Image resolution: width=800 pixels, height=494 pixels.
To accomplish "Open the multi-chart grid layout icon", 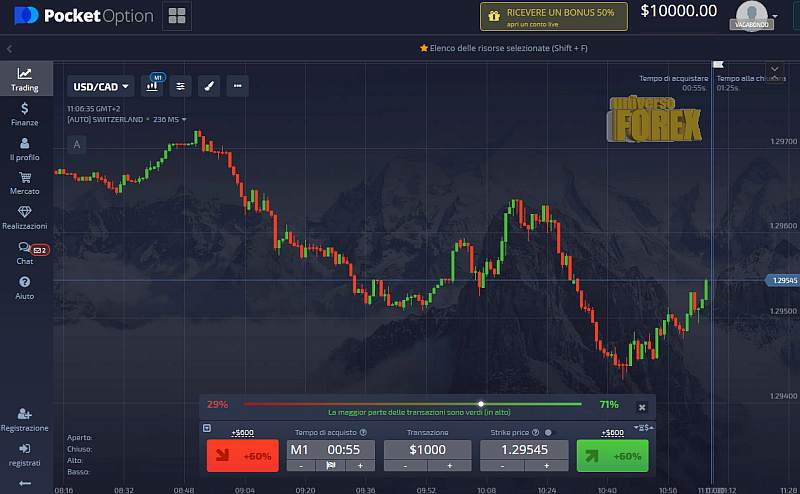I will [177, 16].
